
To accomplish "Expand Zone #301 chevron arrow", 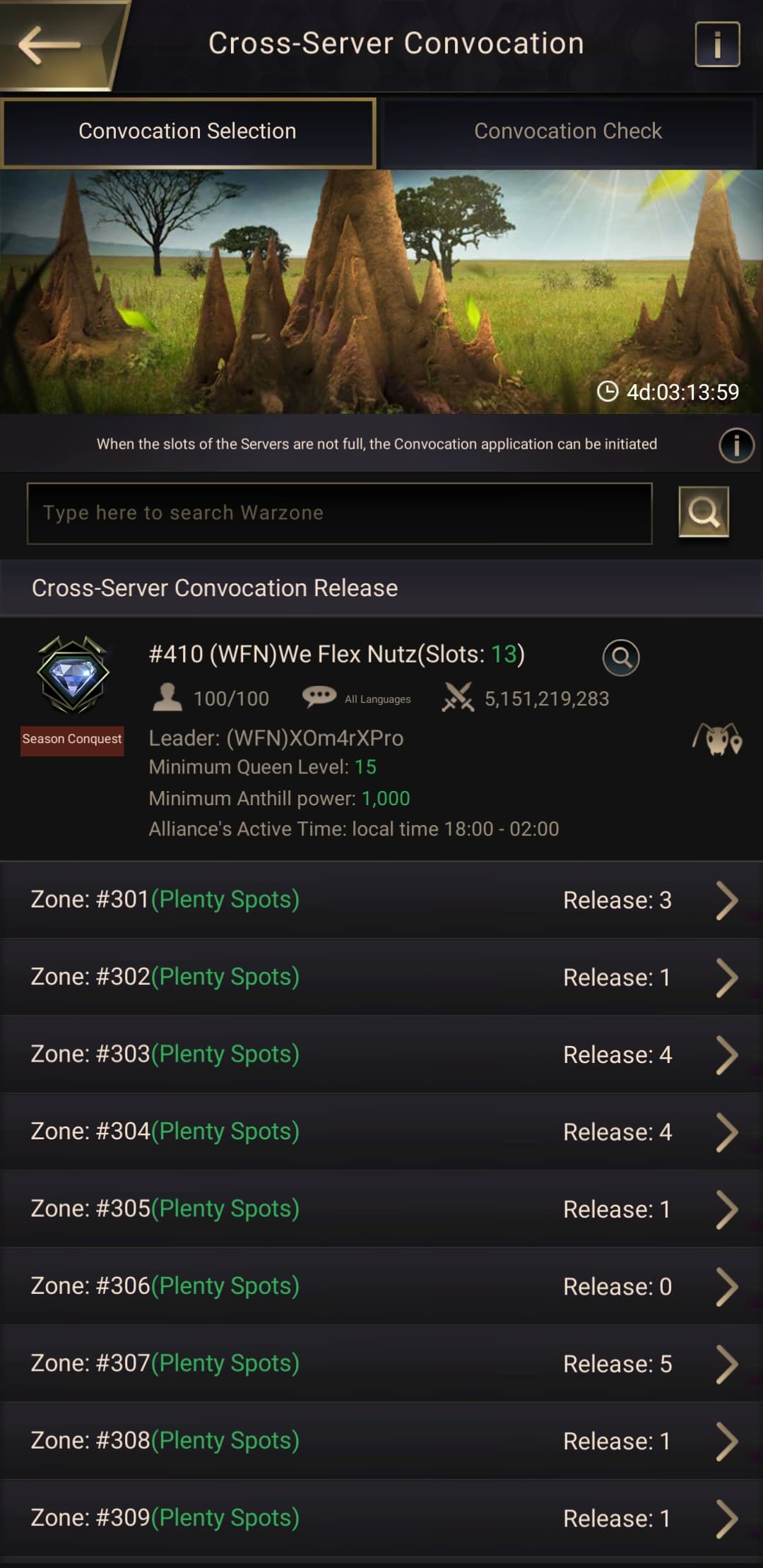I will point(727,901).
